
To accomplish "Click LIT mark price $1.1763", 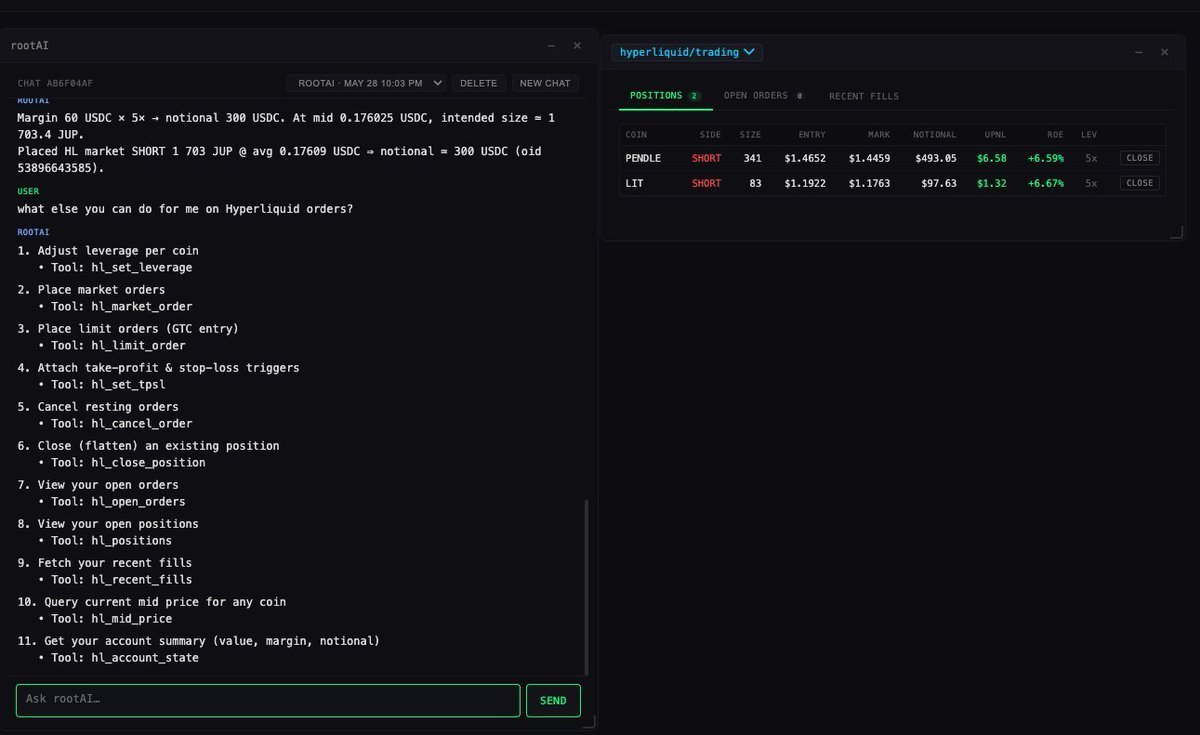I will [869, 183].
